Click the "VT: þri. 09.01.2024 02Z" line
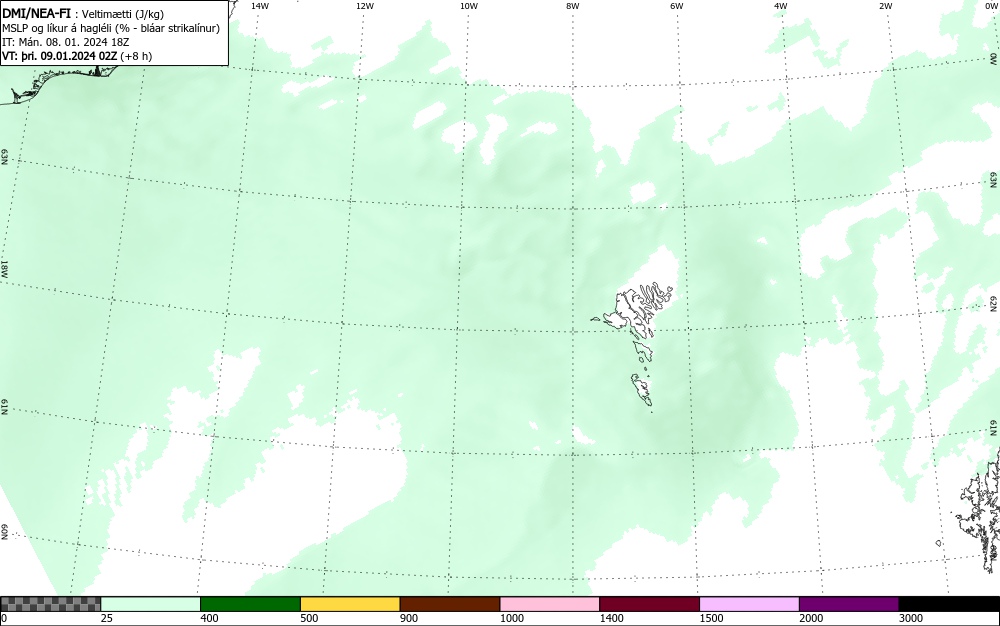This screenshot has height=626, width=1000. tap(59, 56)
